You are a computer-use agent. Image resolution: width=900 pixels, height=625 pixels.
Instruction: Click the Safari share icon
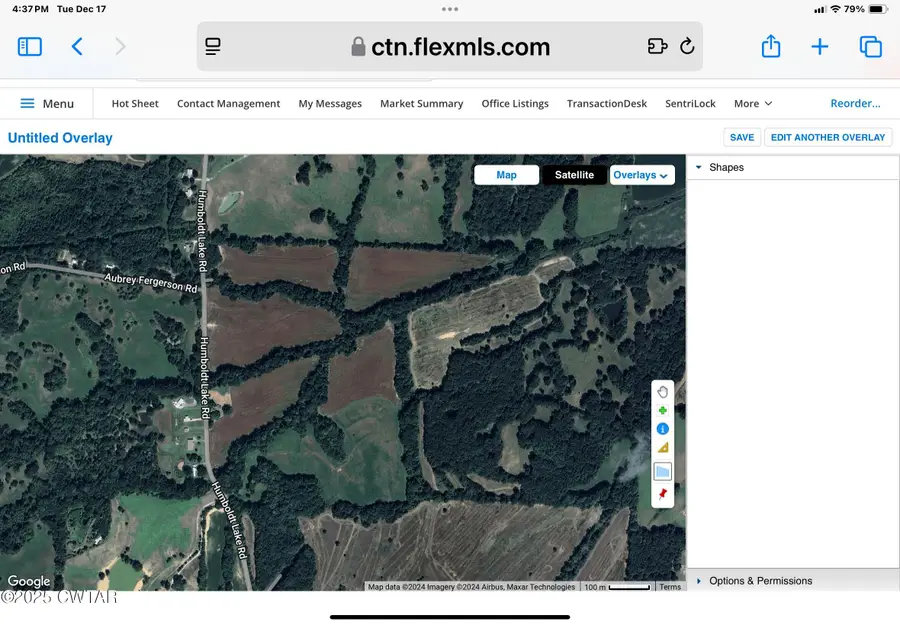click(x=770, y=46)
